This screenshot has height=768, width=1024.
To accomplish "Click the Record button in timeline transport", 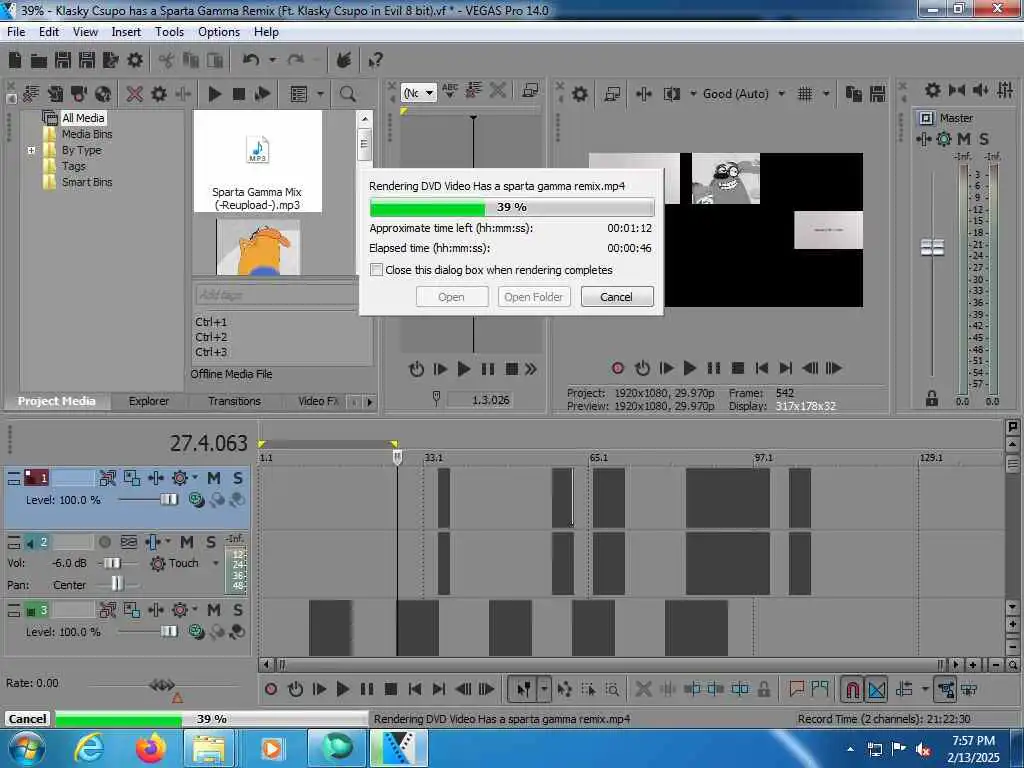I will click(x=271, y=689).
